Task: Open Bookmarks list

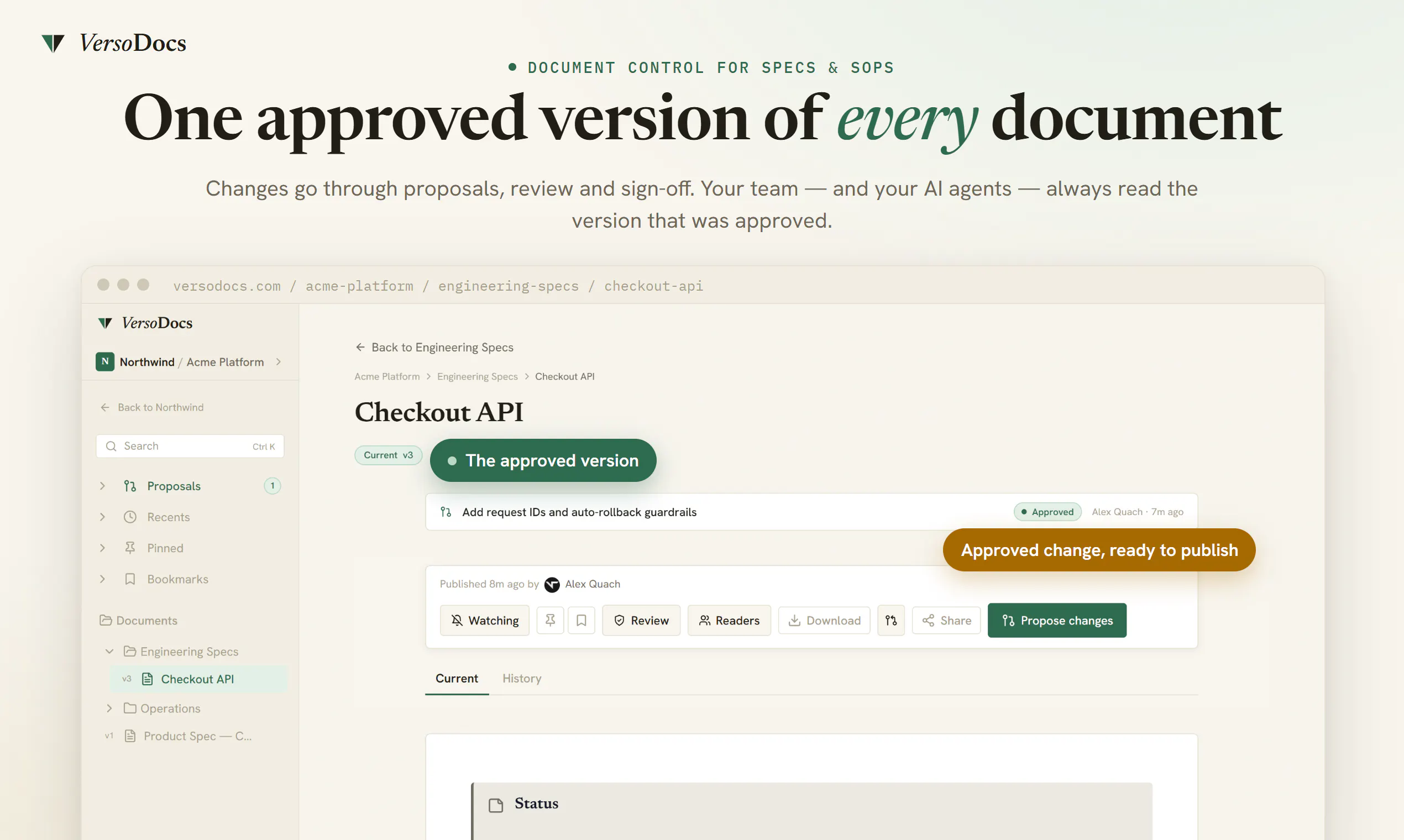Action: (177, 579)
